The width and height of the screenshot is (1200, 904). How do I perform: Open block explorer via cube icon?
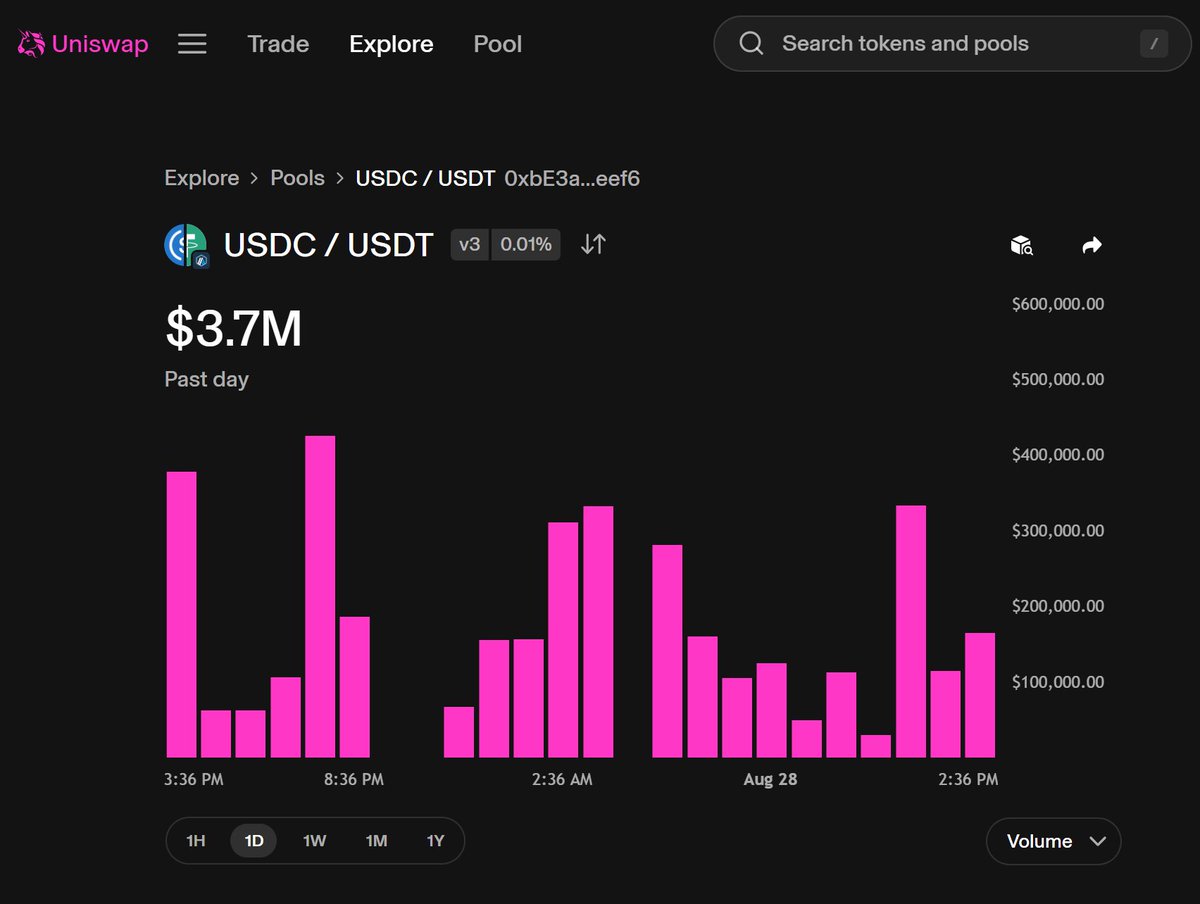[x=1021, y=245]
